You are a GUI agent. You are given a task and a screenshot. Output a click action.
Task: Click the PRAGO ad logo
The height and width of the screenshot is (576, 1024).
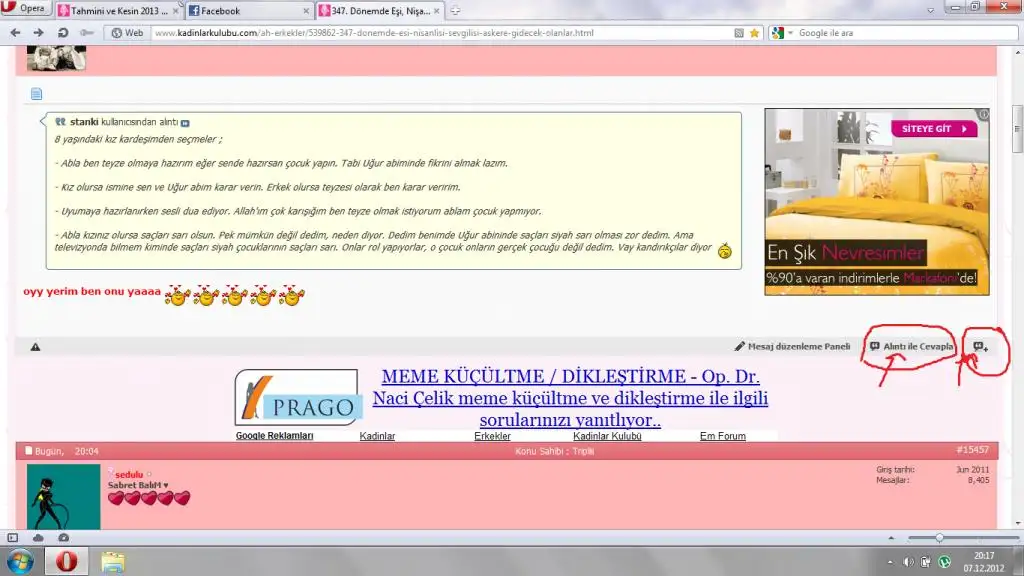(296, 398)
